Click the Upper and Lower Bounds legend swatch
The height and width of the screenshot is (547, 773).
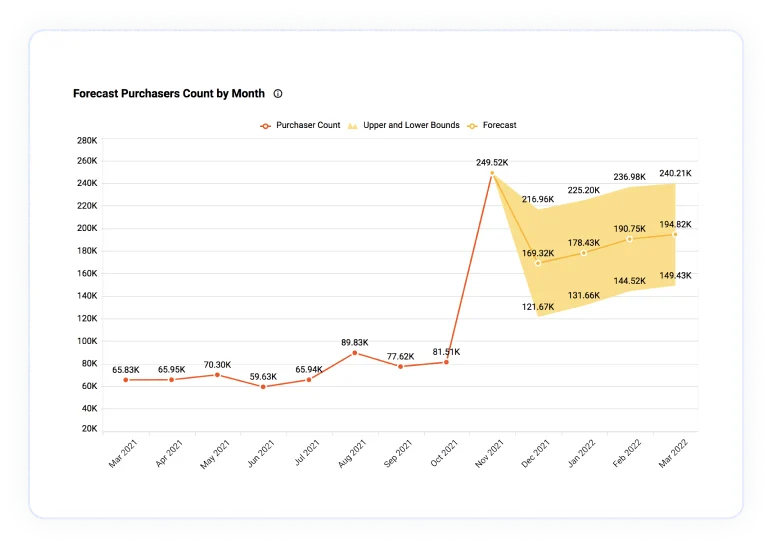pyautogui.click(x=352, y=126)
